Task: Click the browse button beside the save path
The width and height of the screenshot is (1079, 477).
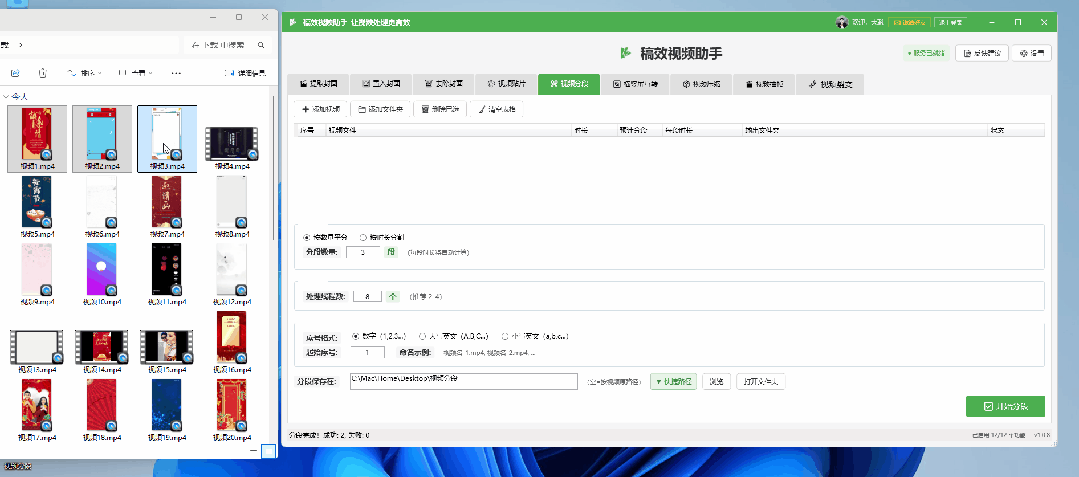Action: coord(714,381)
